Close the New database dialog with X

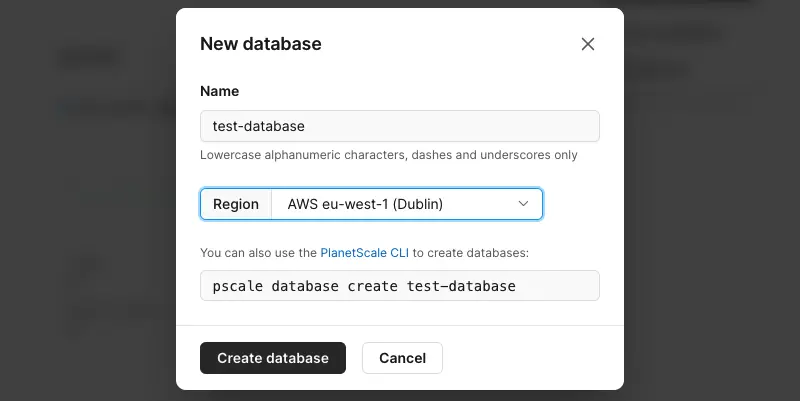[588, 44]
